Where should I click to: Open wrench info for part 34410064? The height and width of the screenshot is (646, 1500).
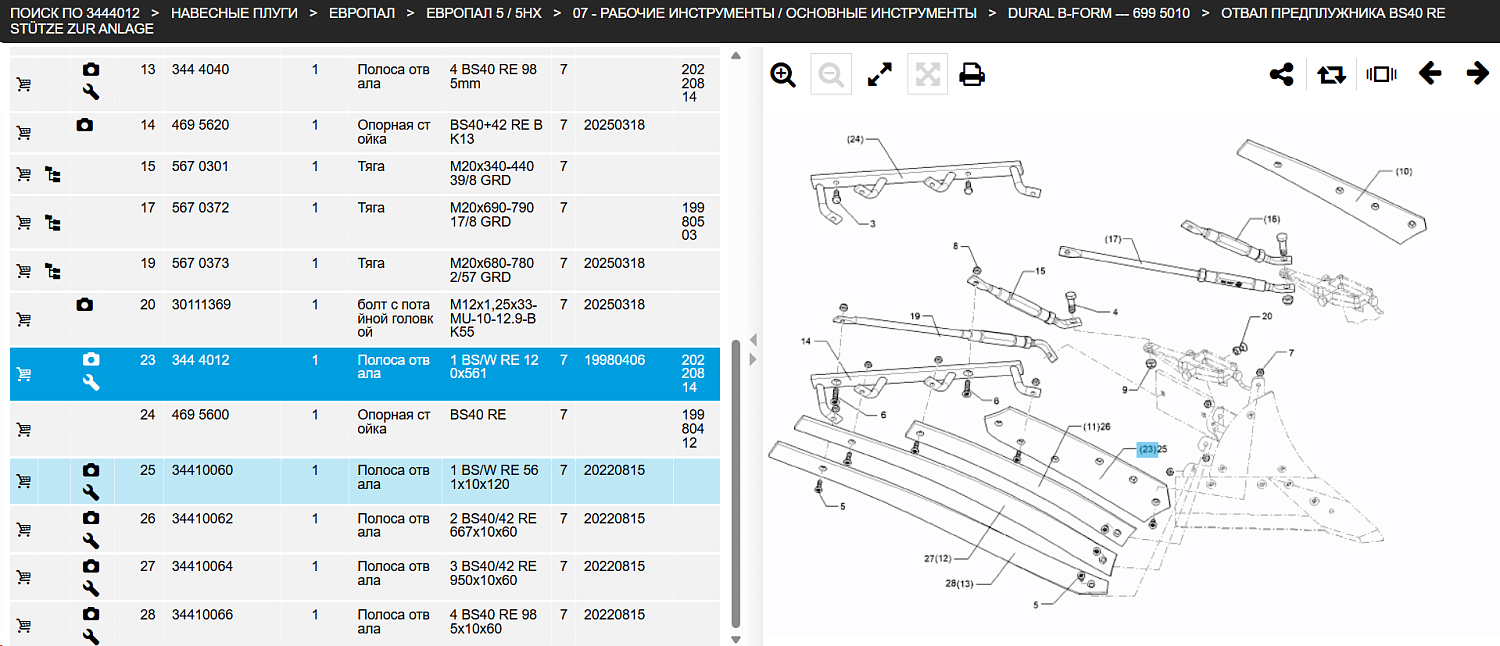(x=91, y=589)
